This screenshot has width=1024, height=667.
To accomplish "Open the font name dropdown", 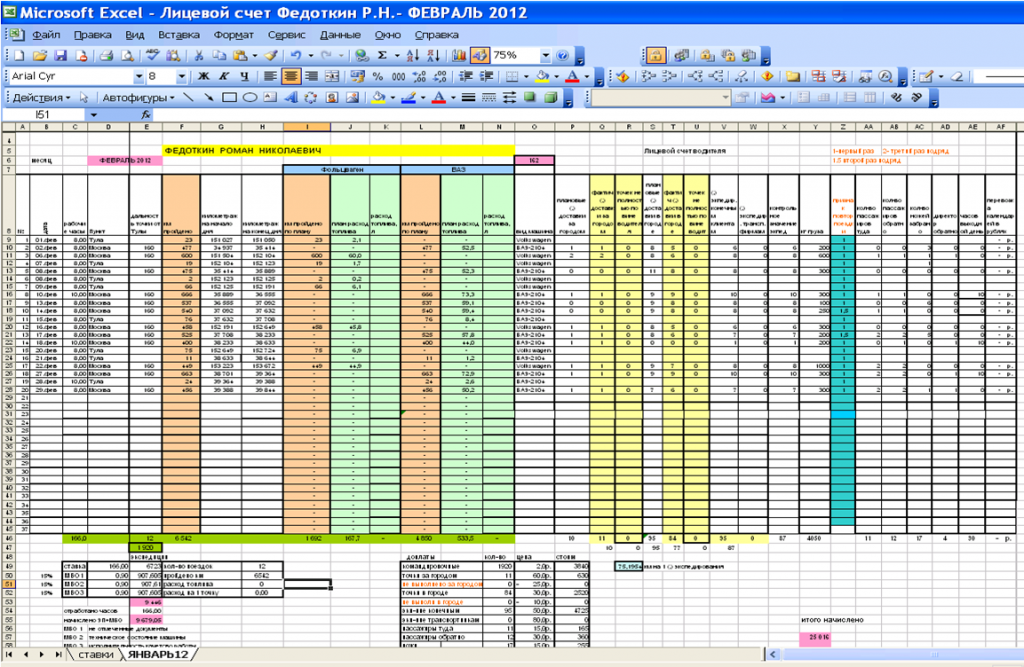I will (x=138, y=76).
